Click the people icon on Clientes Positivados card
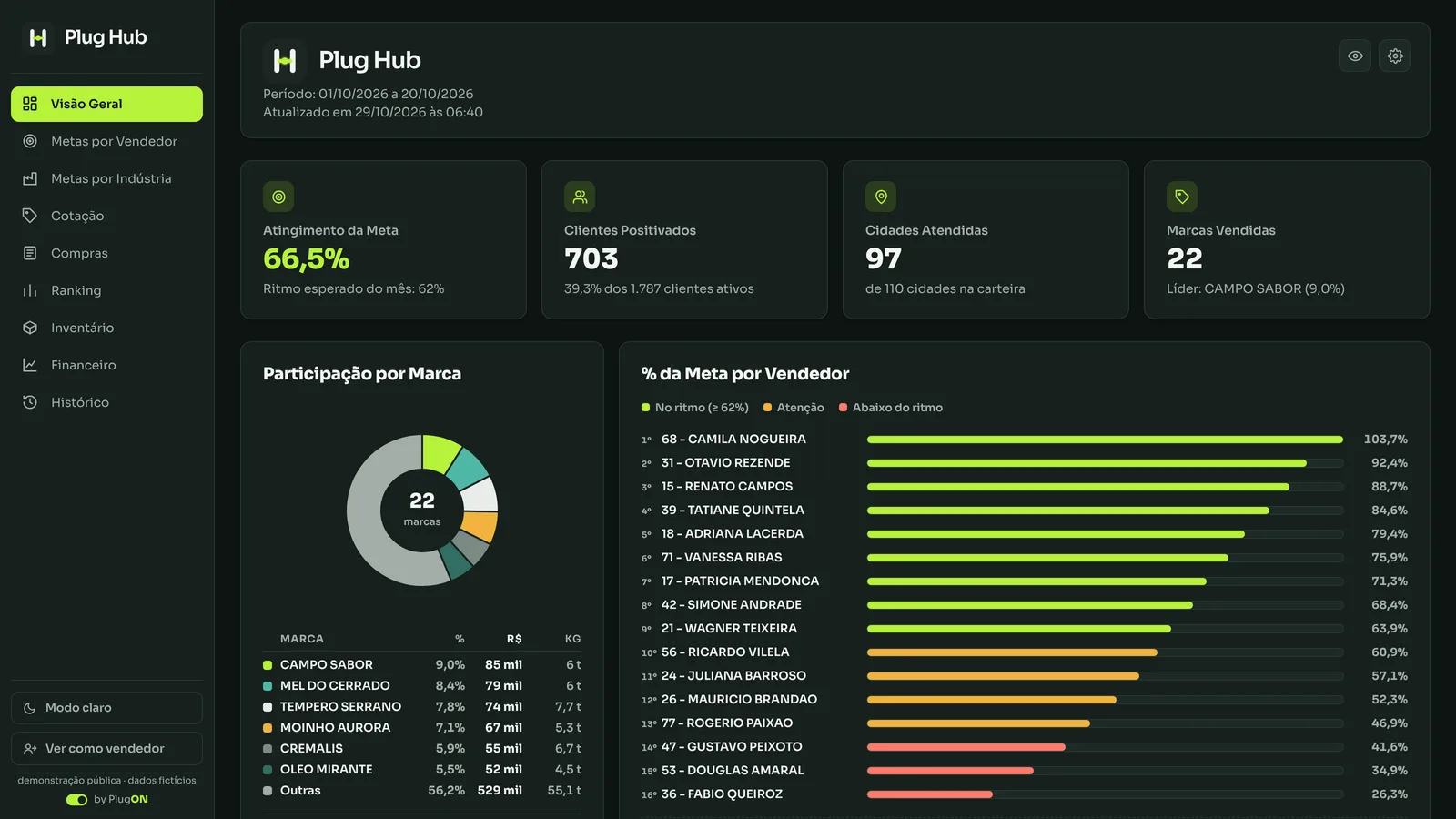1456x819 pixels. click(x=580, y=197)
